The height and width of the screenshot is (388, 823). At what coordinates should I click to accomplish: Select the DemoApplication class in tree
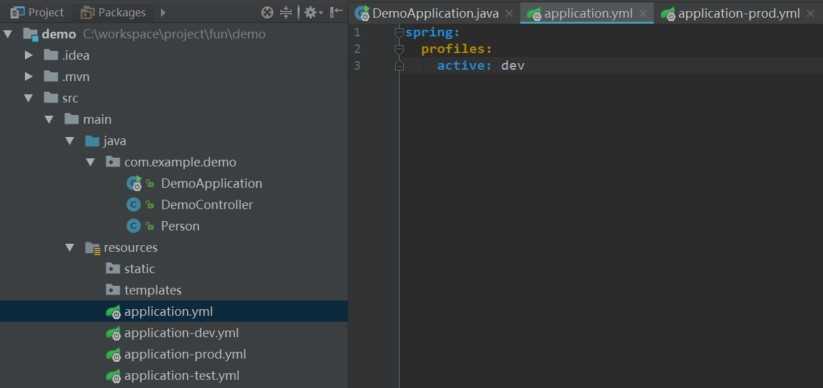(x=174, y=184)
